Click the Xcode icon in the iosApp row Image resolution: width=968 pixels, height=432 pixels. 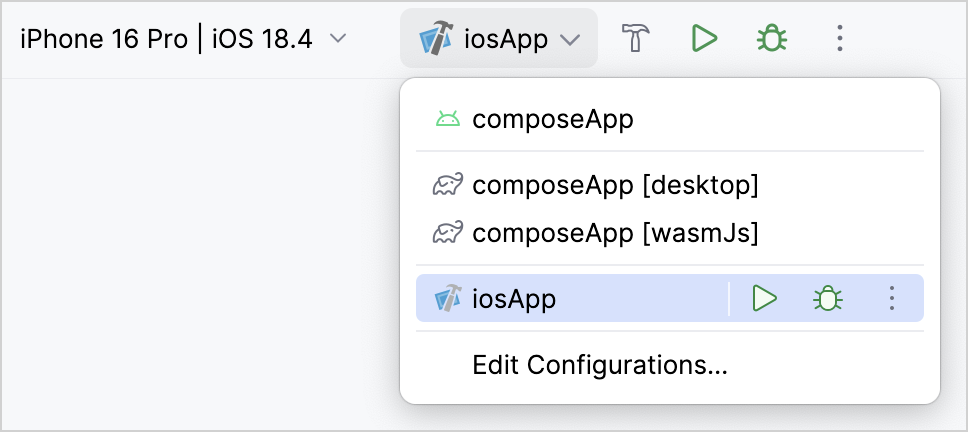pos(447,298)
